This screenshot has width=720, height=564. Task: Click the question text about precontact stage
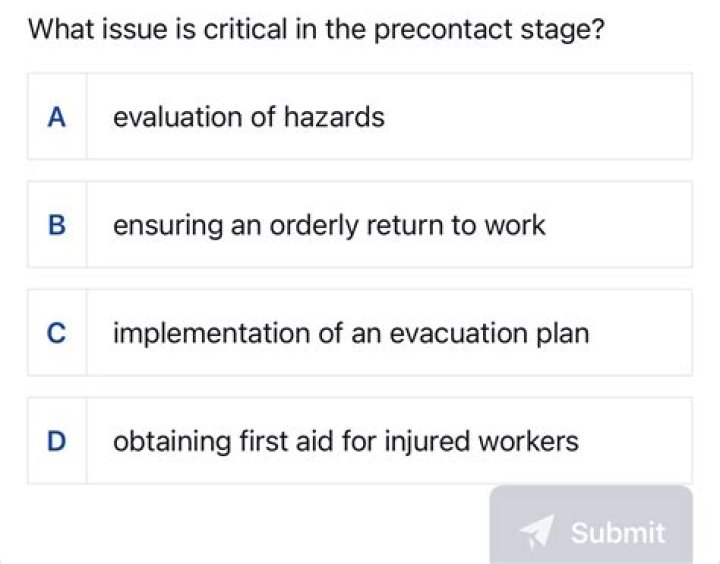[x=316, y=30]
